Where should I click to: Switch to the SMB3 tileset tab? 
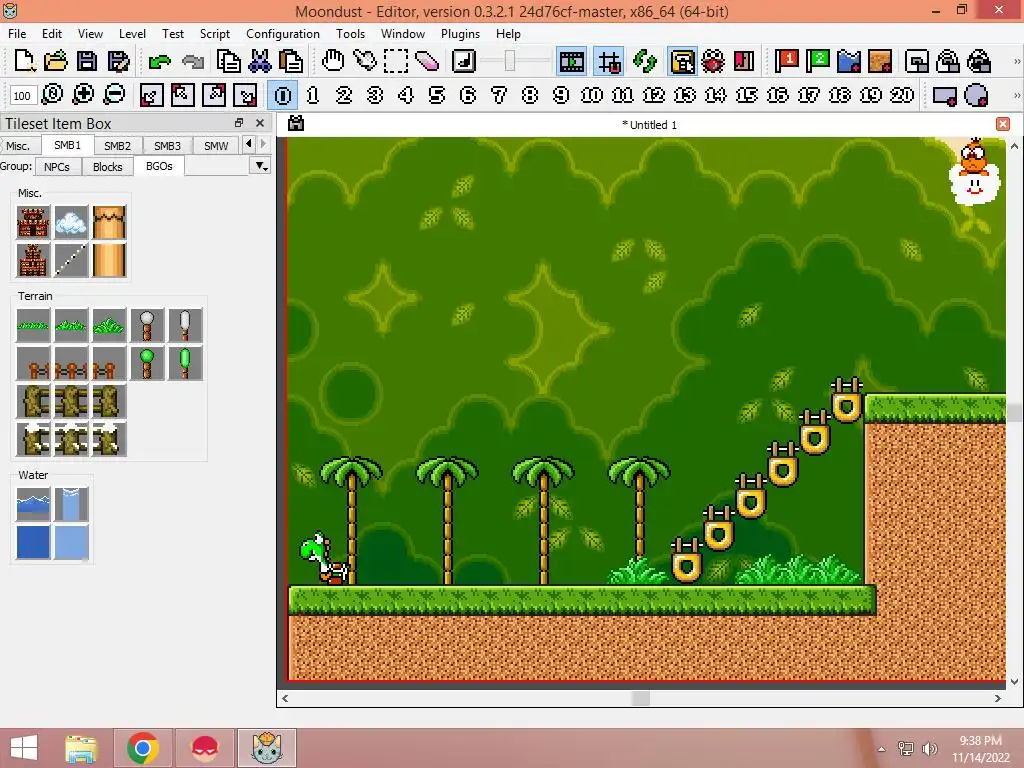click(167, 146)
